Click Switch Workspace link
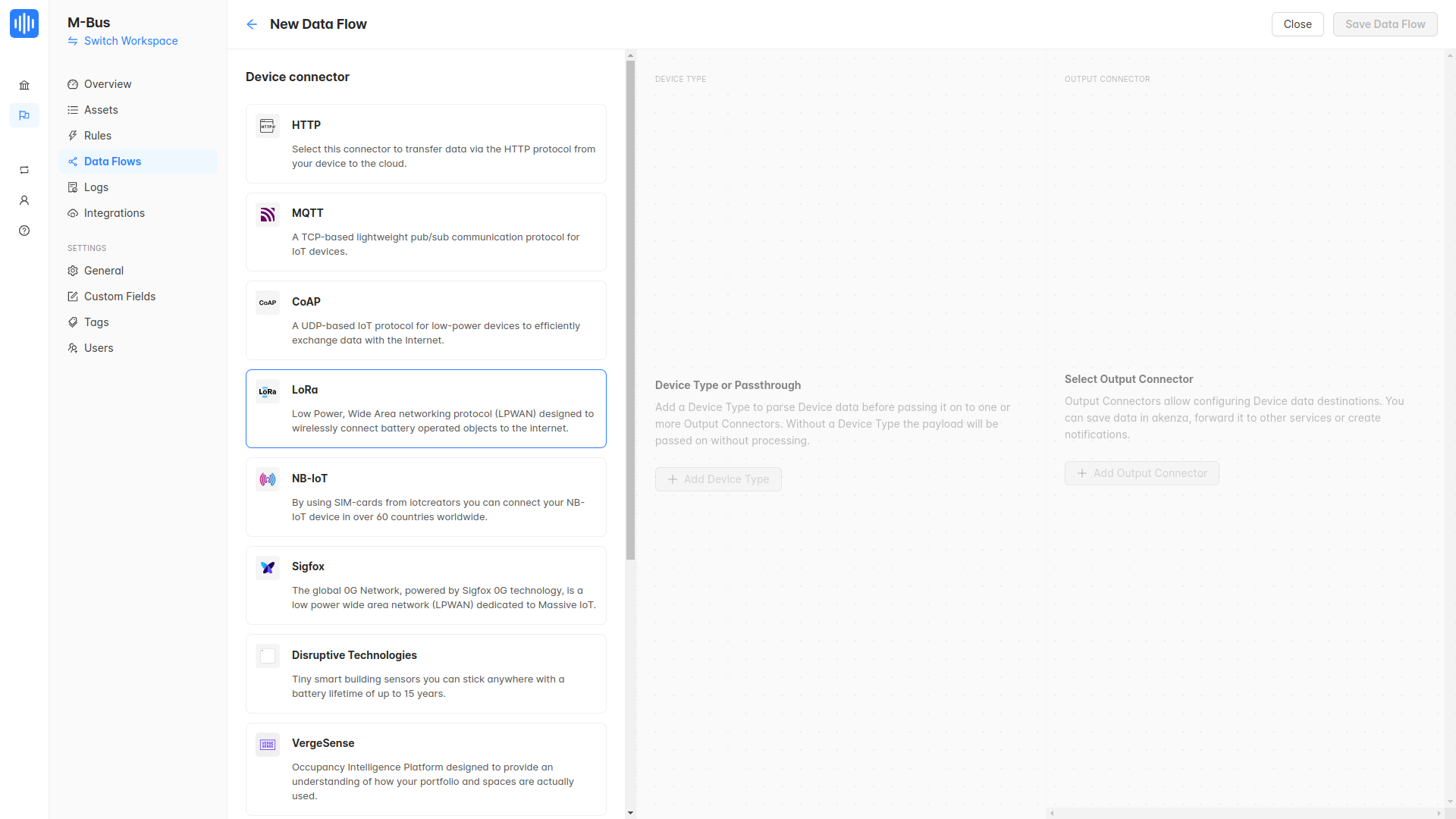The height and width of the screenshot is (819, 1456). pyautogui.click(x=130, y=41)
